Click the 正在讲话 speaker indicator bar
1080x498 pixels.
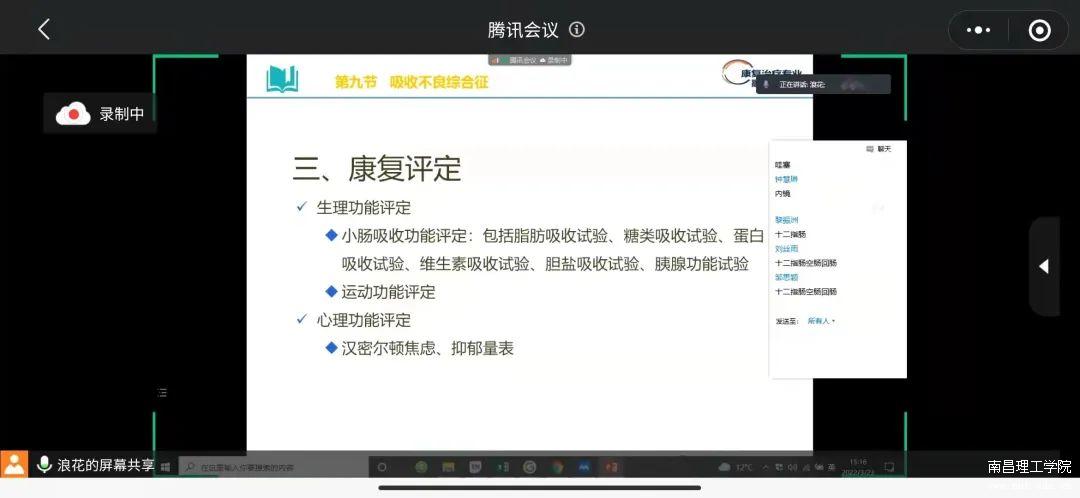click(x=822, y=85)
